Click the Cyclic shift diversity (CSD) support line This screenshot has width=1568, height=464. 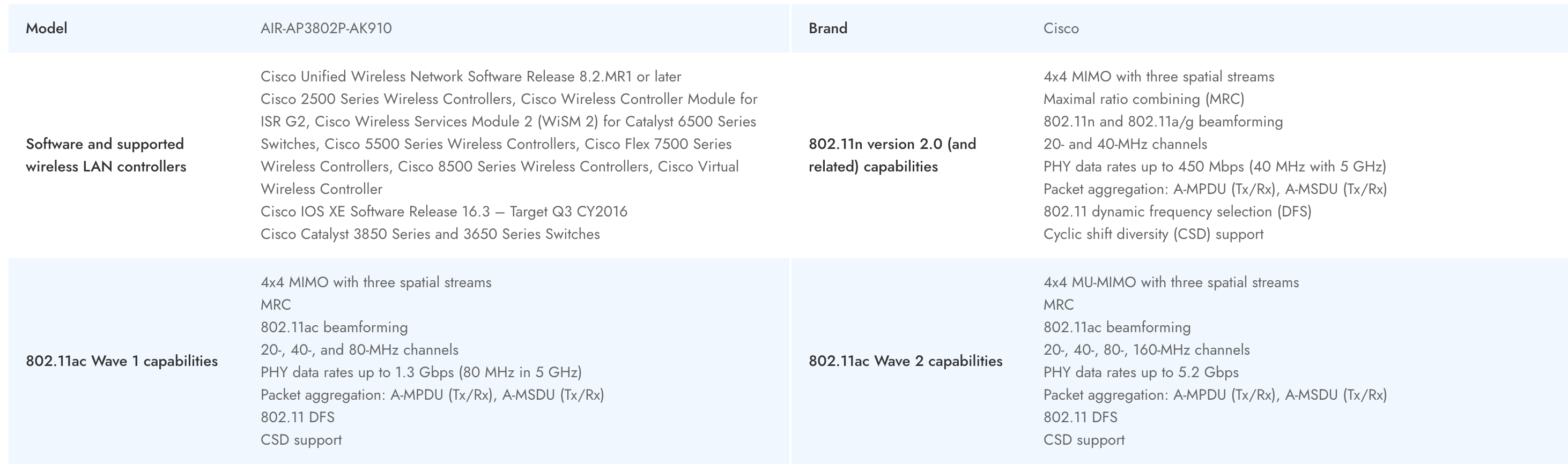(x=1153, y=234)
